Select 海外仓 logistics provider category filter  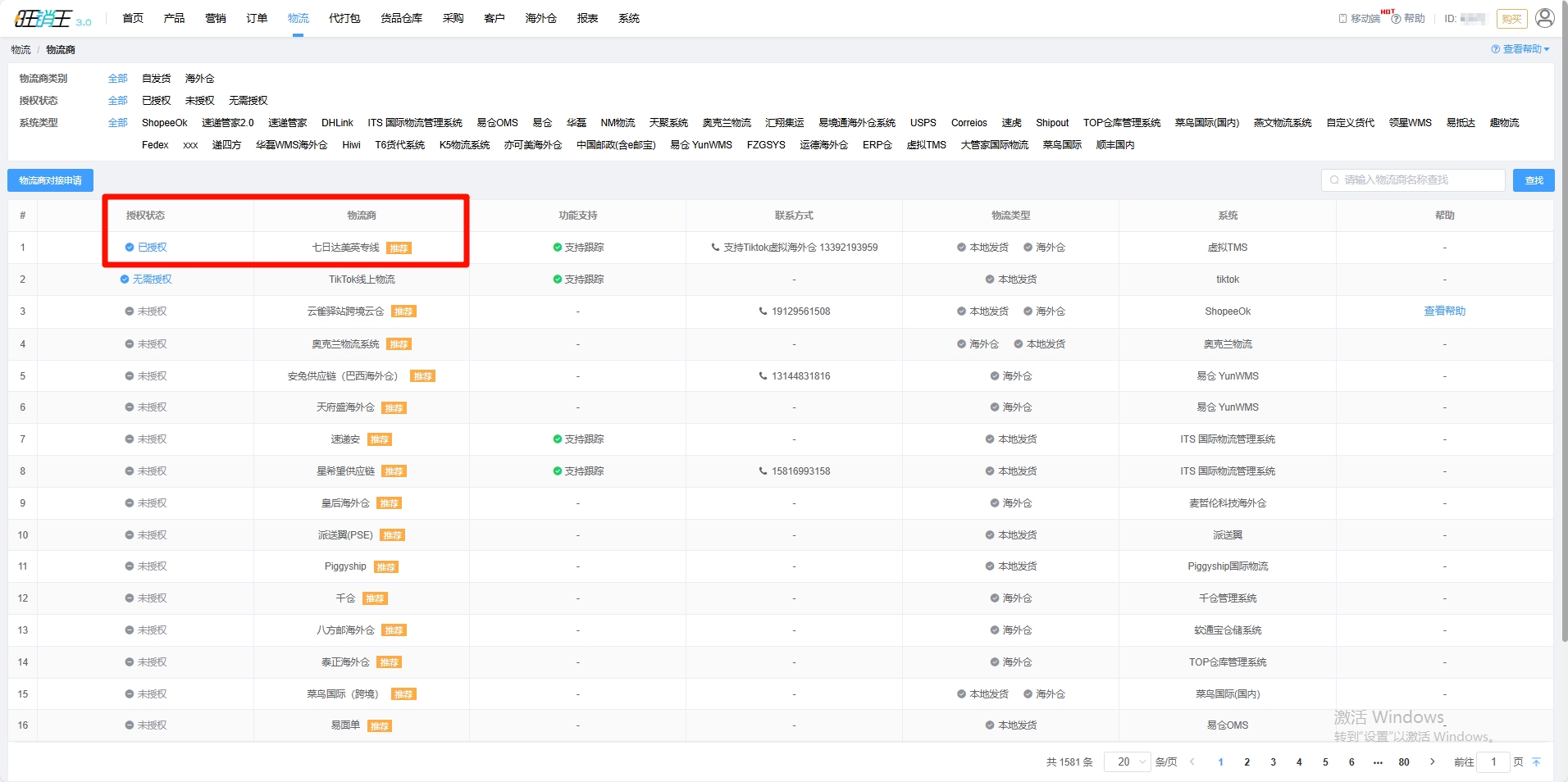pyautogui.click(x=199, y=79)
